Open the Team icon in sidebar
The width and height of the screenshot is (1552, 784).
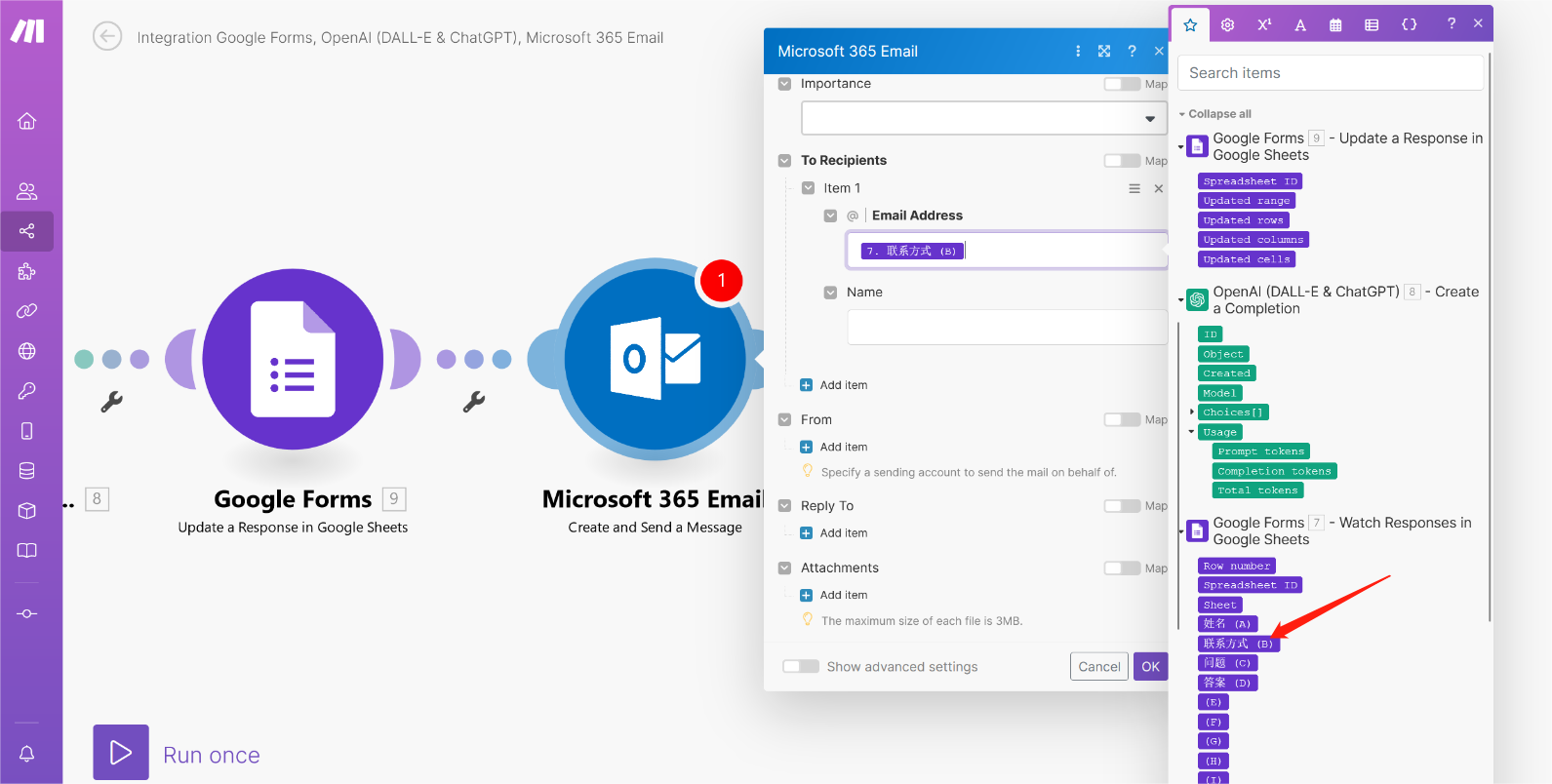coord(27,191)
